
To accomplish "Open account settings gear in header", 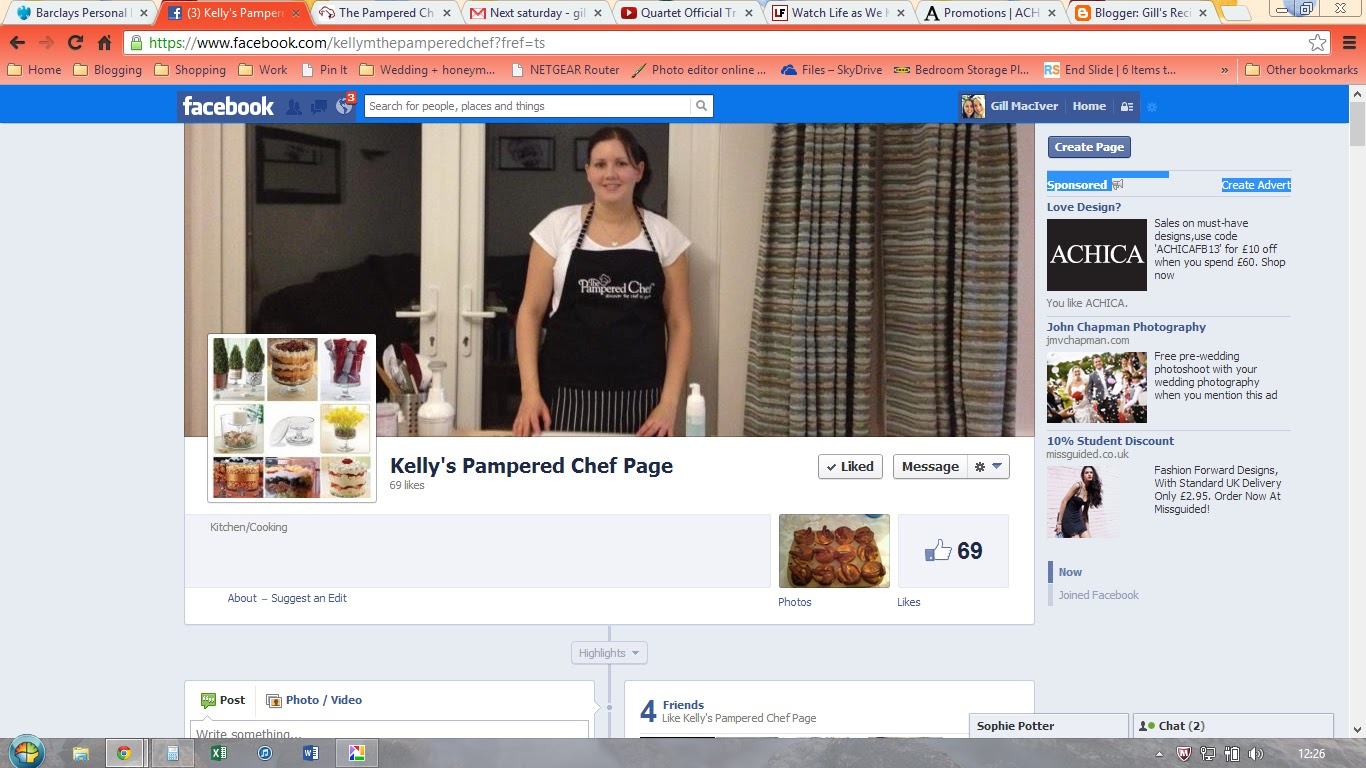I will pos(1151,106).
